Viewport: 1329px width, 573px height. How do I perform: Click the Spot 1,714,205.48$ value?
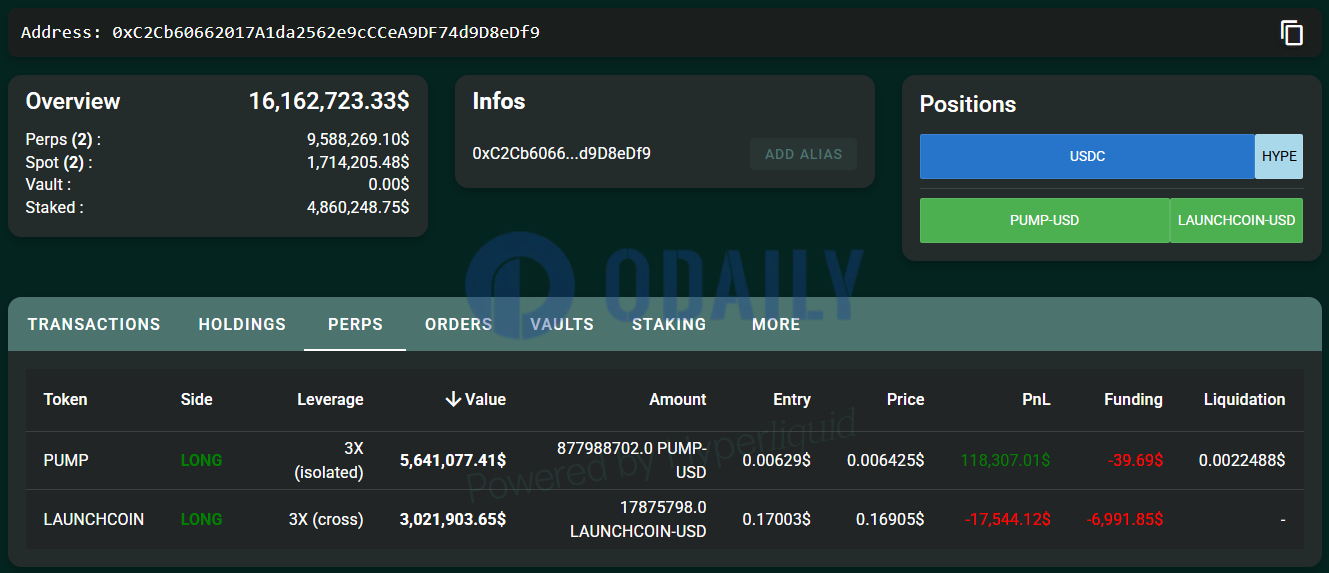point(358,162)
